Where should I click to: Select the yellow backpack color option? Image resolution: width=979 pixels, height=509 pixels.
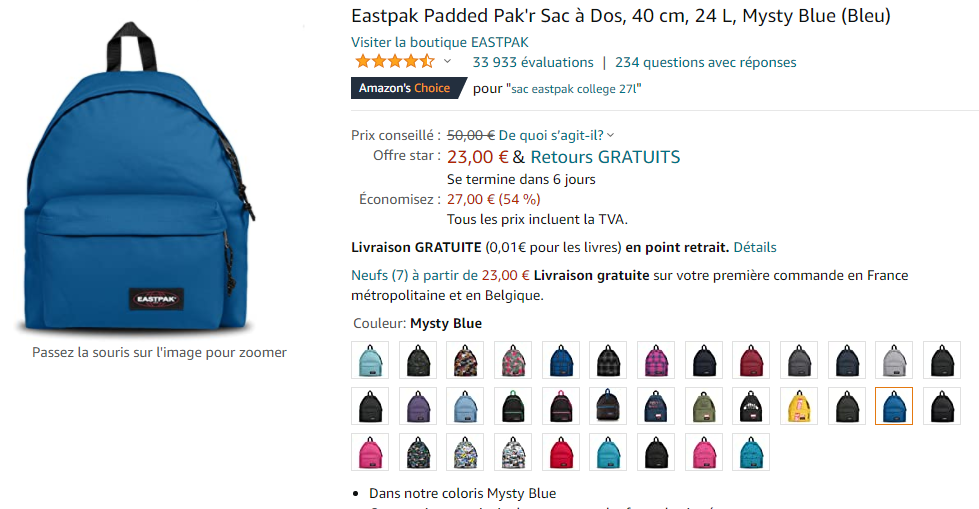tap(798, 406)
